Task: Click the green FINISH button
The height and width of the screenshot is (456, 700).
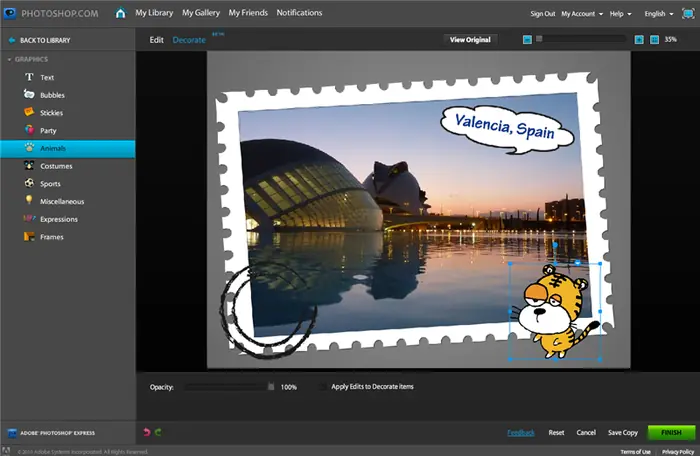Action: point(671,432)
